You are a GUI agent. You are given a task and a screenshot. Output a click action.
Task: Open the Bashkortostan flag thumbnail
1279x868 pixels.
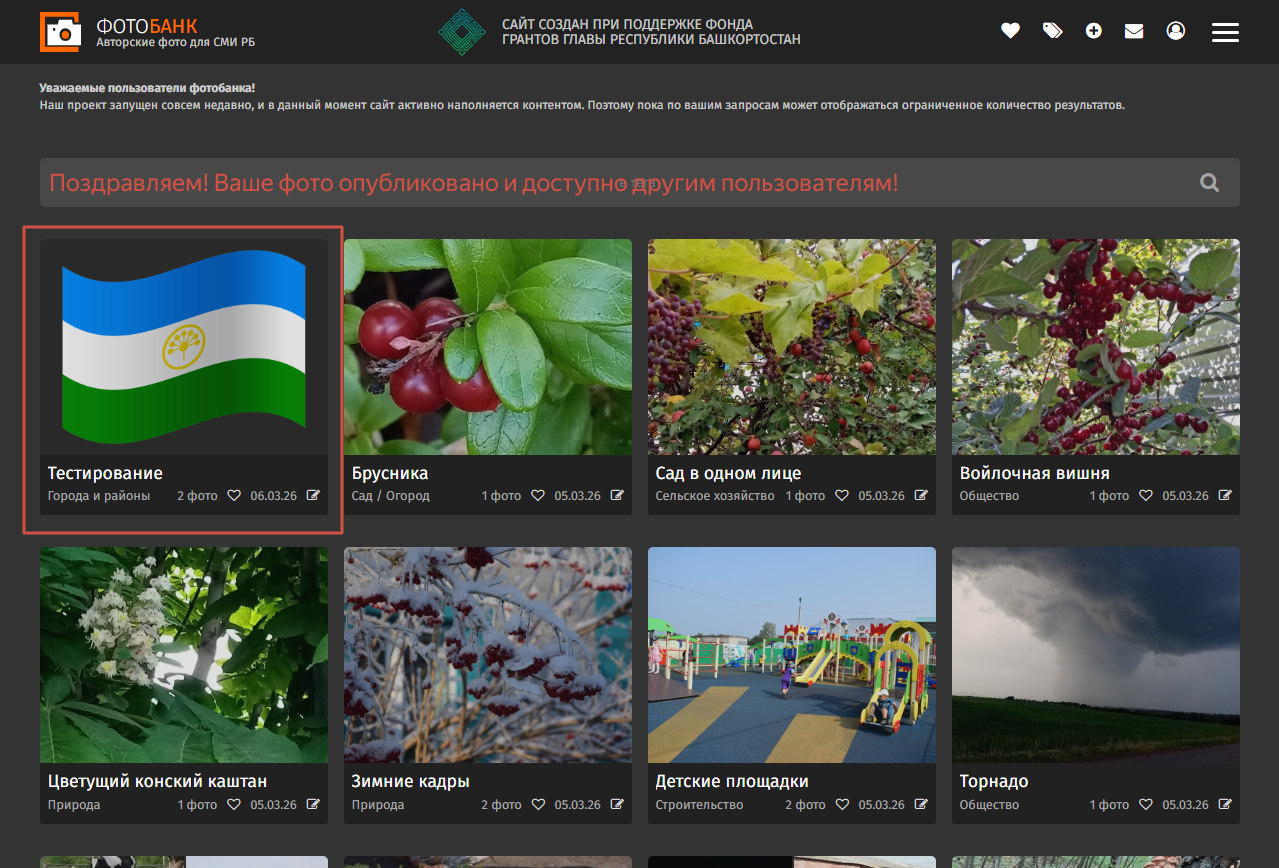(184, 347)
